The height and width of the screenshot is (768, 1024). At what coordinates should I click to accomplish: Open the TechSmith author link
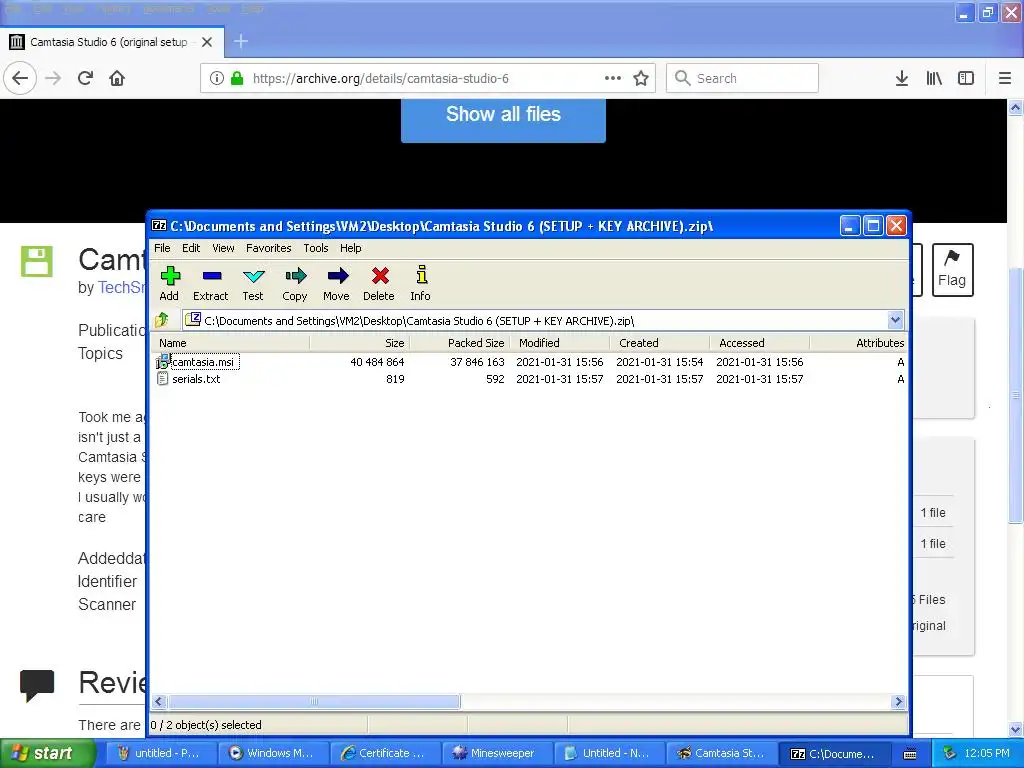point(122,287)
